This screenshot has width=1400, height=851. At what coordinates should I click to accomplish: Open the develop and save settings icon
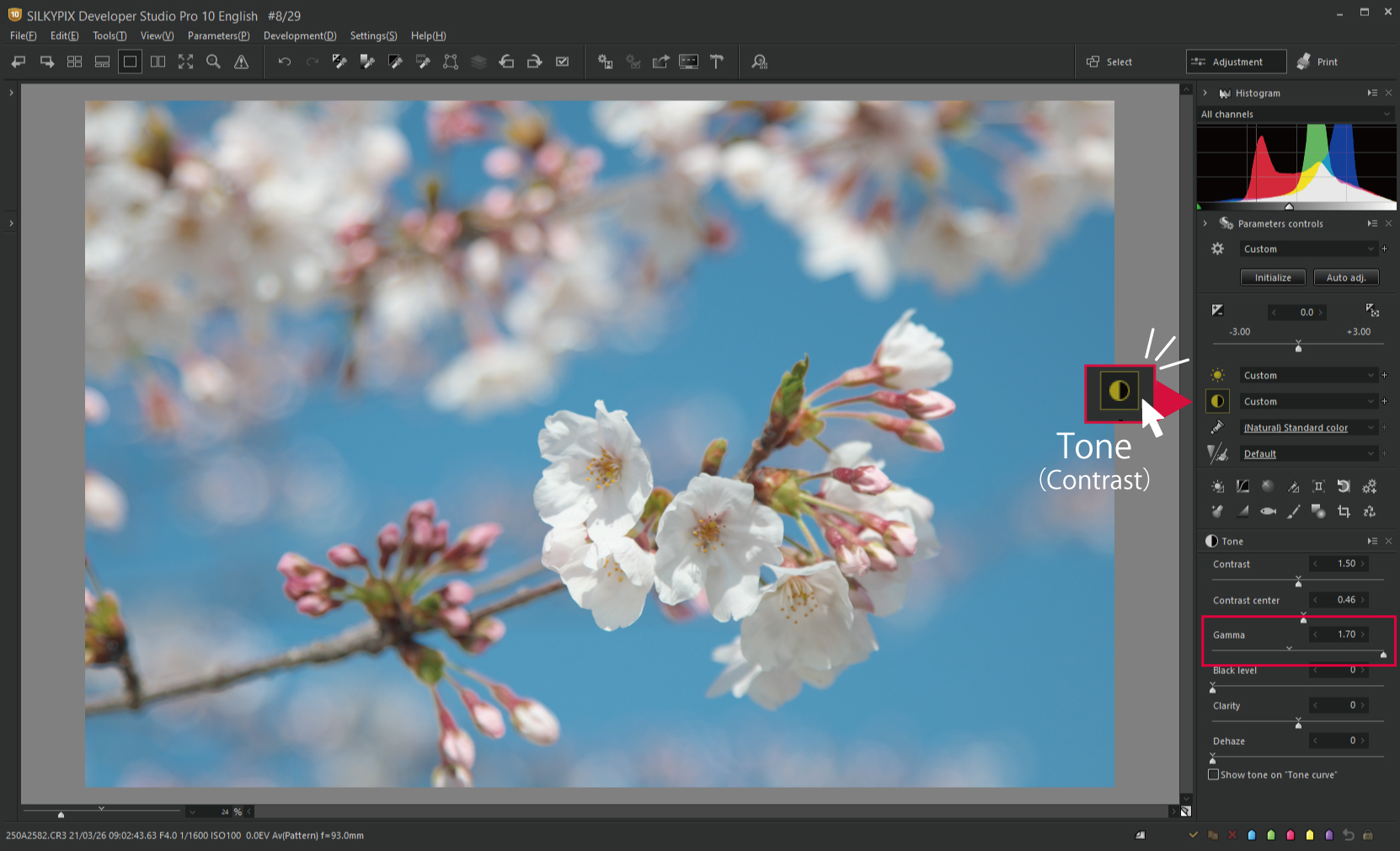(x=605, y=62)
